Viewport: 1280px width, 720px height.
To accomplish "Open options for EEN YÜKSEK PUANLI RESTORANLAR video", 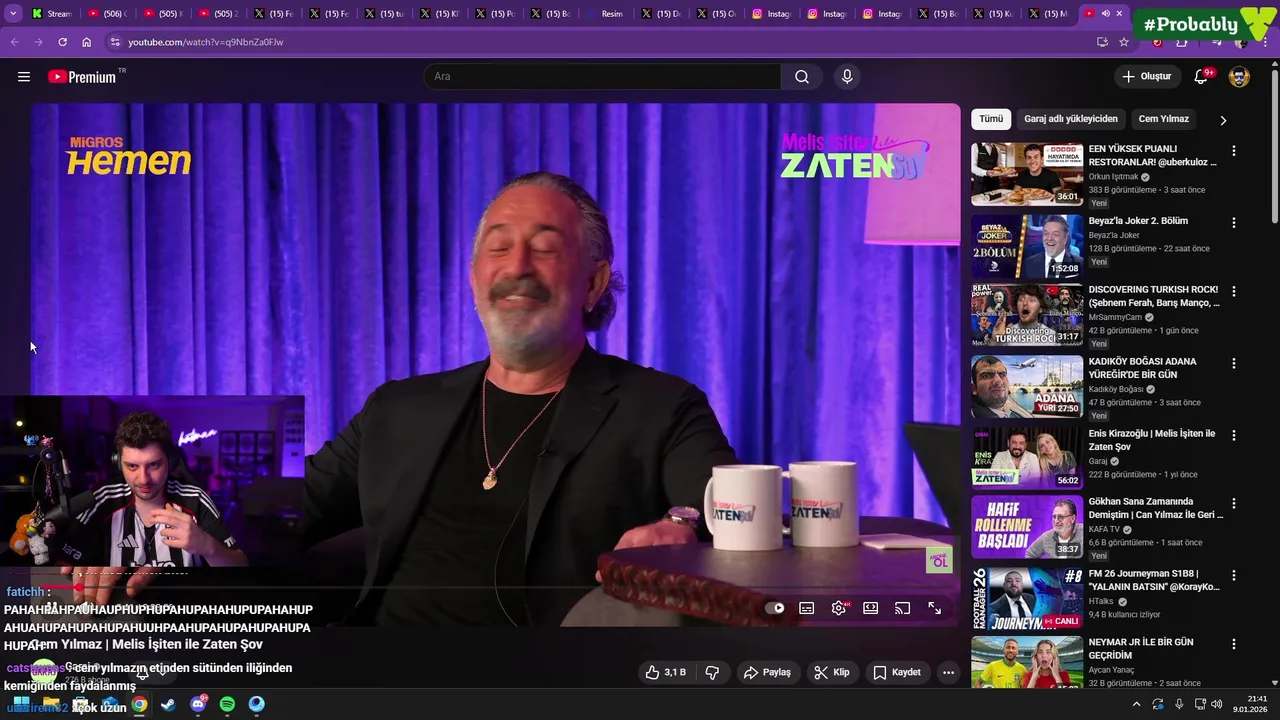I will [x=1234, y=151].
